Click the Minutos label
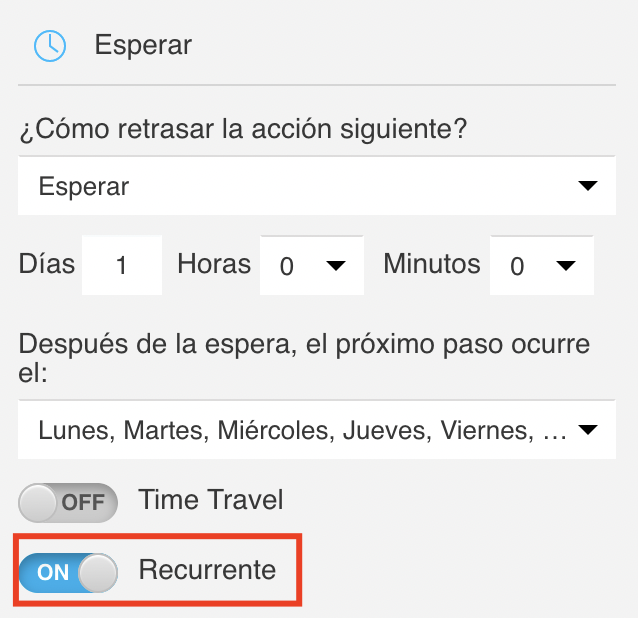This screenshot has width=638, height=618. 432,264
